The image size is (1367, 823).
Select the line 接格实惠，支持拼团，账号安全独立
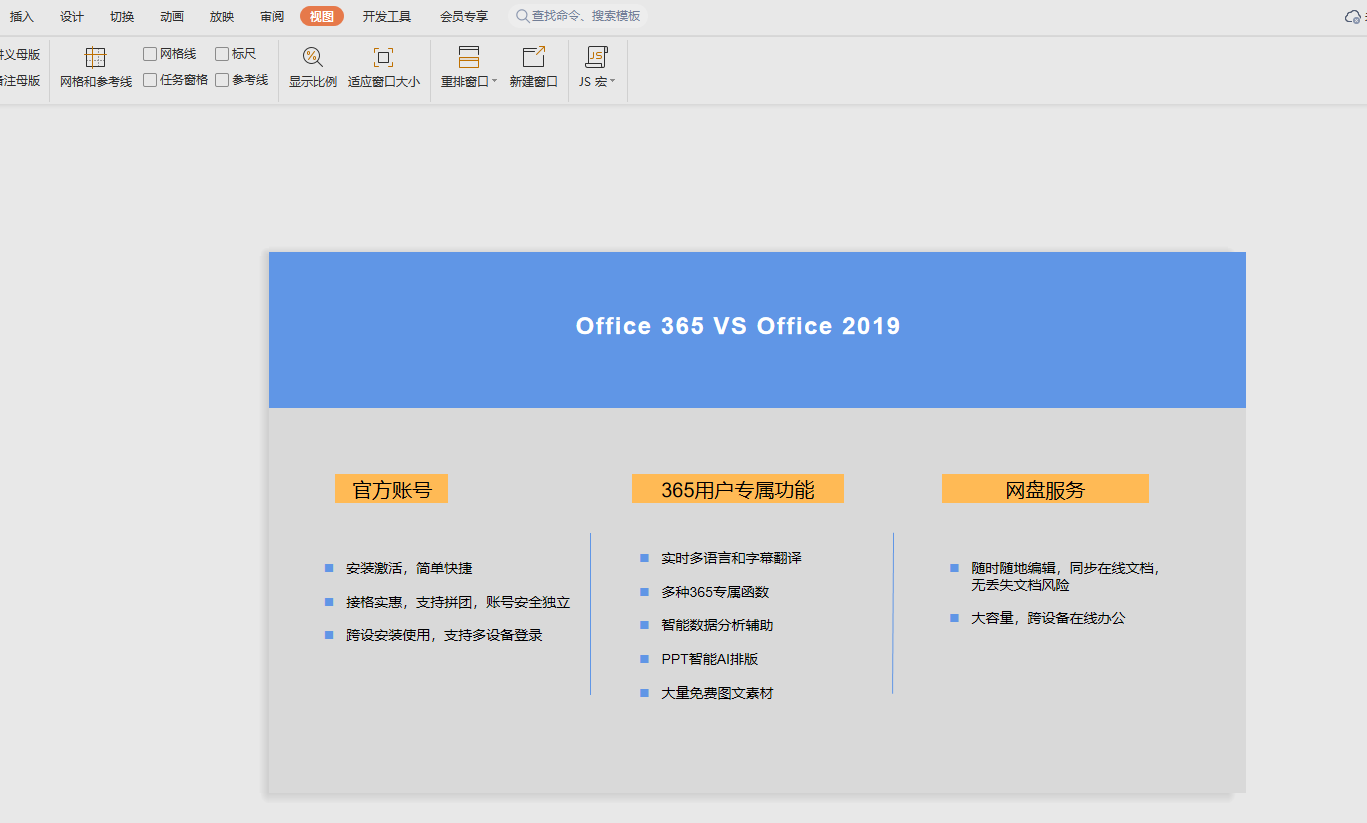[458, 602]
